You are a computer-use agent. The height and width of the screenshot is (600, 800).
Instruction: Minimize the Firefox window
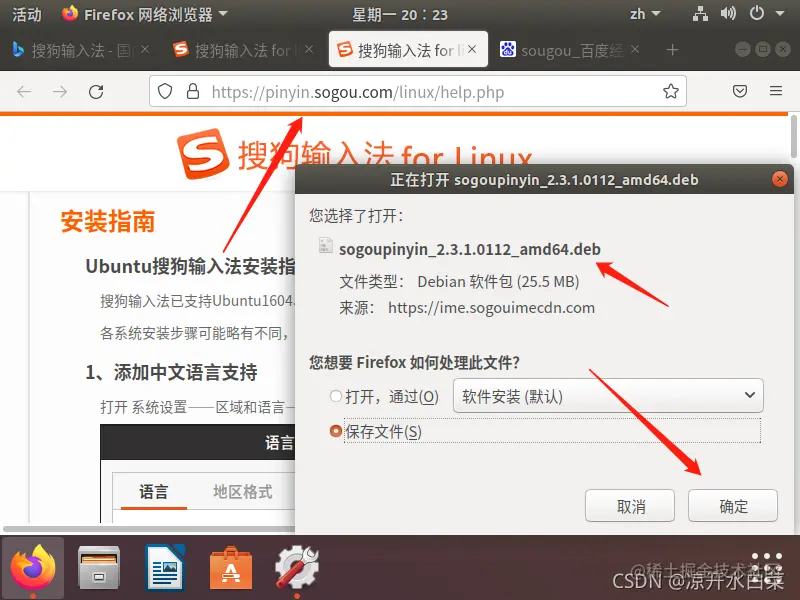click(x=743, y=49)
